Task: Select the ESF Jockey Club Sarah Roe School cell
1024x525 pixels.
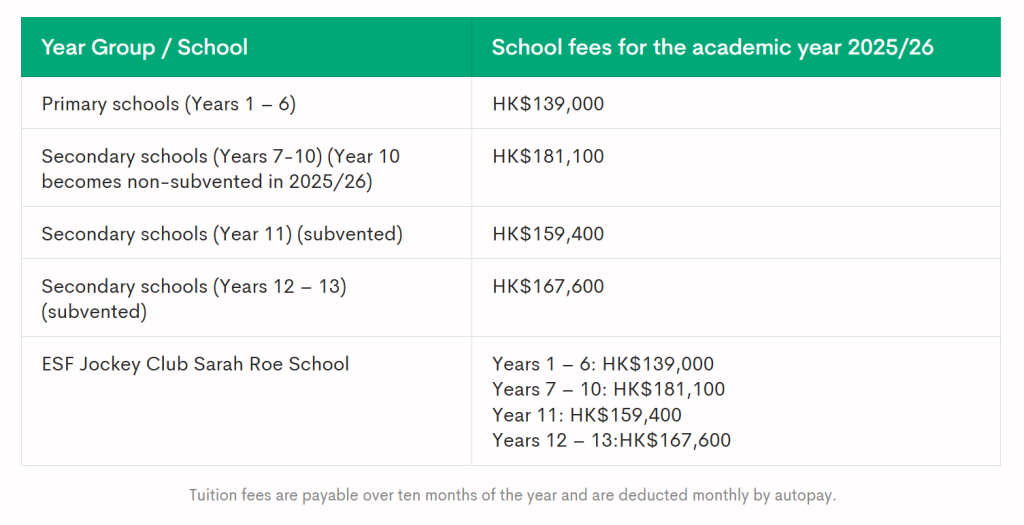Action: (x=195, y=364)
